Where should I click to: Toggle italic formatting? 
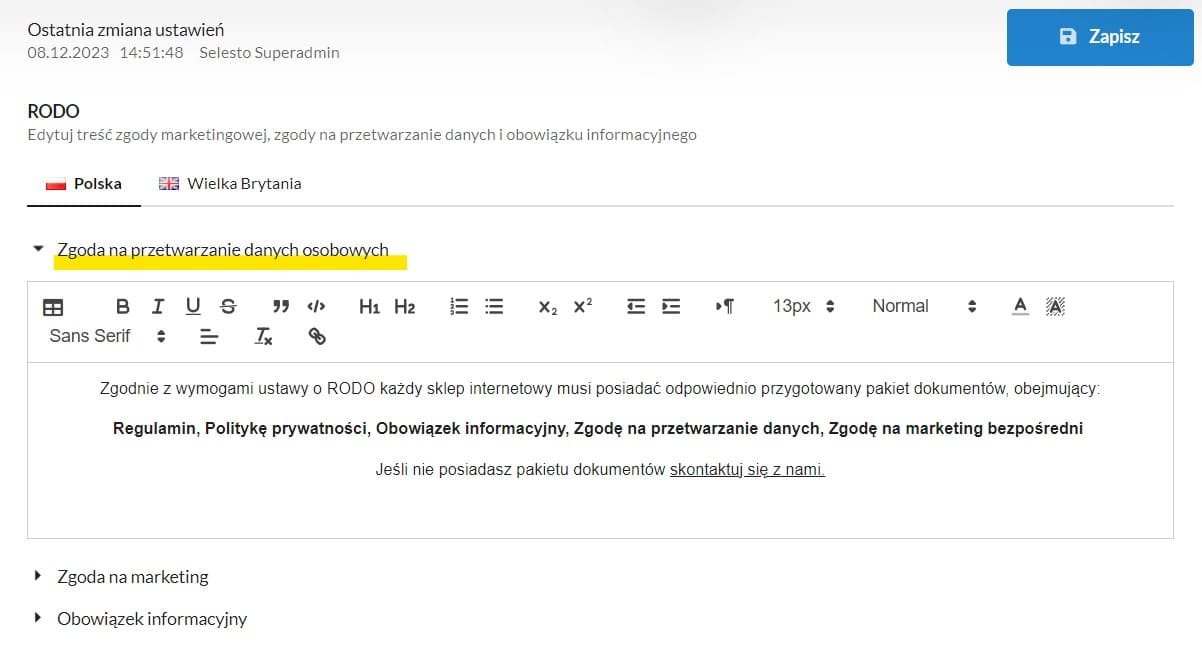click(x=158, y=307)
